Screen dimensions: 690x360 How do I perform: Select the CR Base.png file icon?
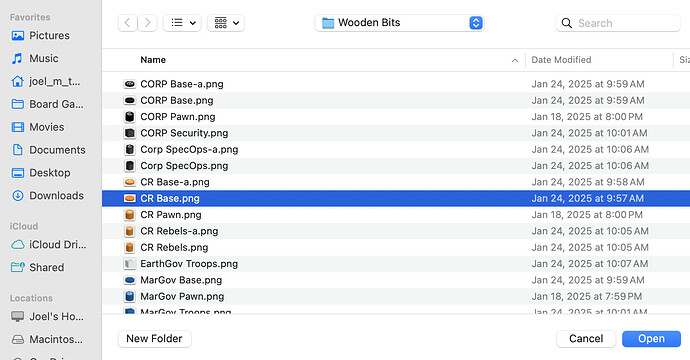129,198
